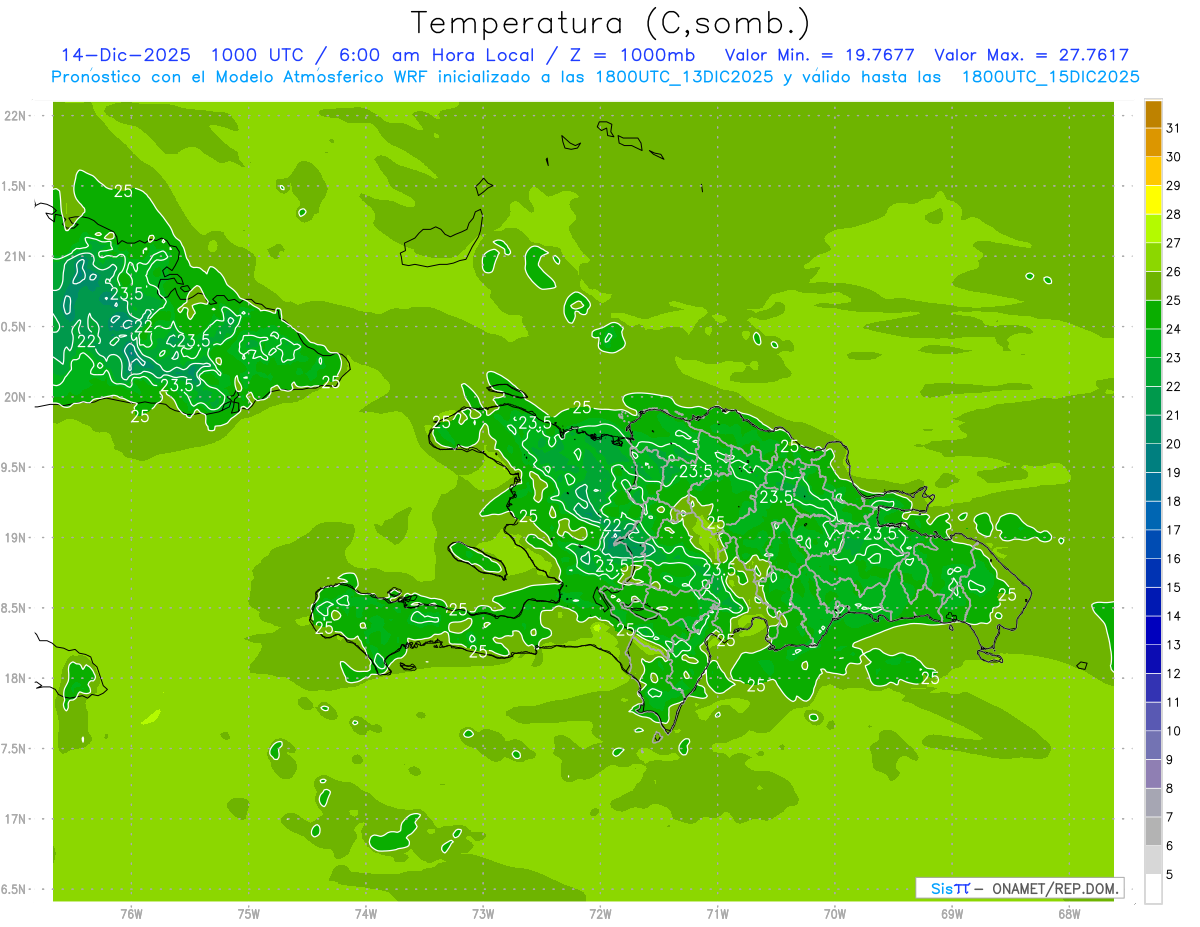Click the '22N' latitude axis label
The image size is (1200, 927).
point(15,116)
